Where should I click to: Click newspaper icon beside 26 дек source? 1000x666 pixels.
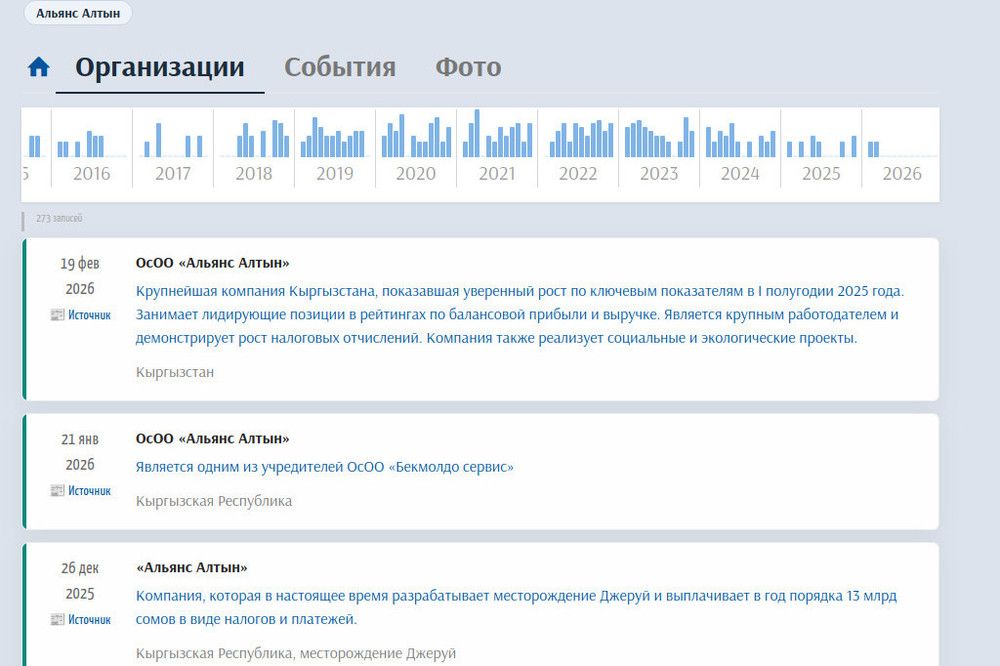(57, 619)
